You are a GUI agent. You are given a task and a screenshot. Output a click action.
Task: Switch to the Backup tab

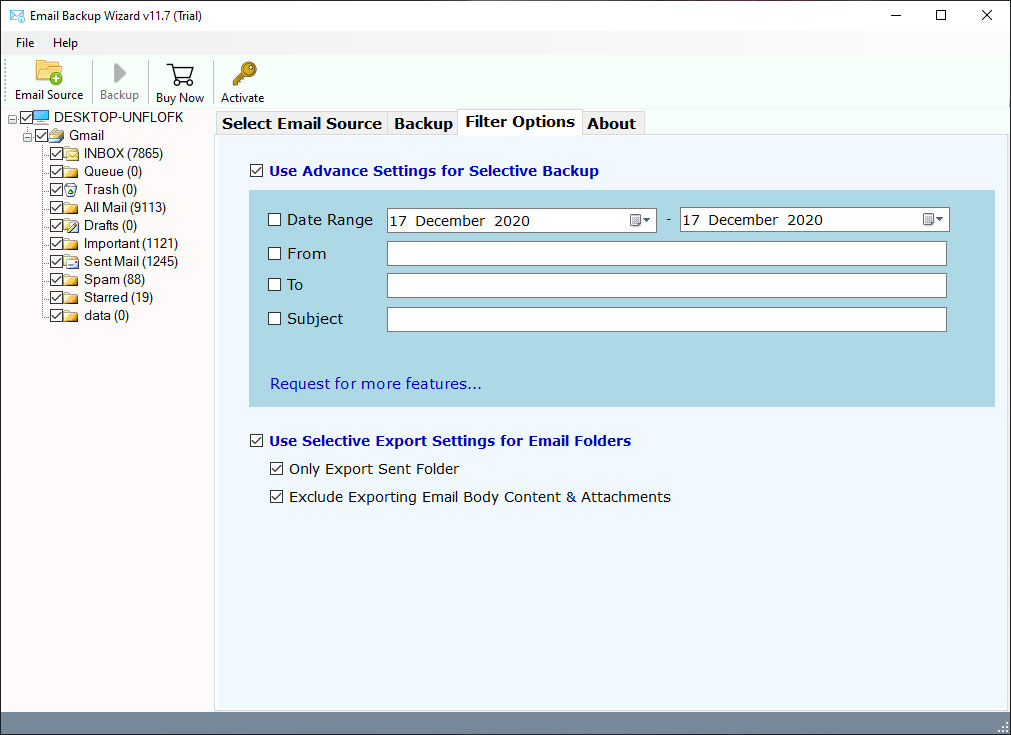[424, 123]
